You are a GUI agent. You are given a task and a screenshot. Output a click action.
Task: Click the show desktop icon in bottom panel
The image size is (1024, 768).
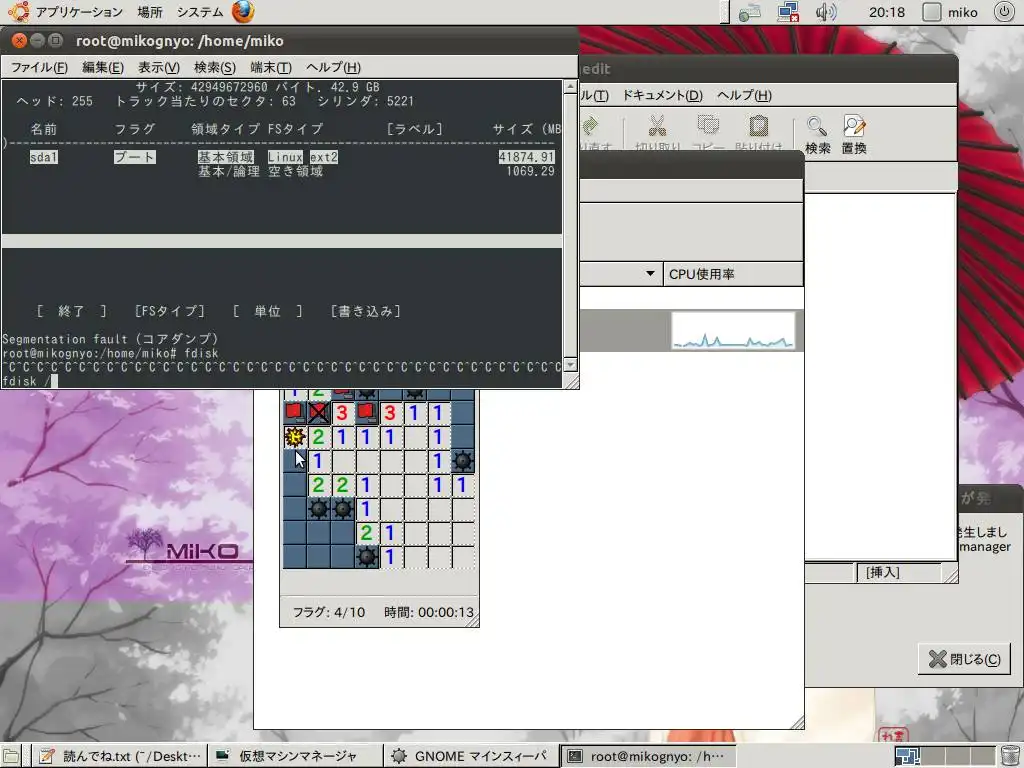[11, 756]
